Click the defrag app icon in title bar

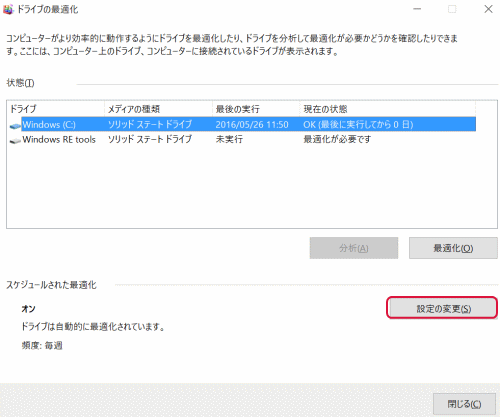pos(8,9)
